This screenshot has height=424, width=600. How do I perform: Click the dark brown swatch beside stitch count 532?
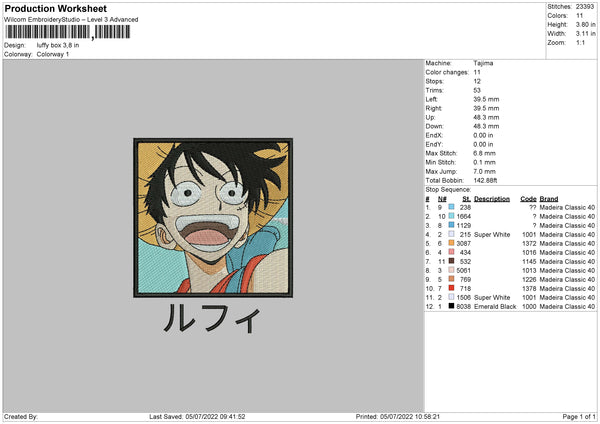point(452,261)
